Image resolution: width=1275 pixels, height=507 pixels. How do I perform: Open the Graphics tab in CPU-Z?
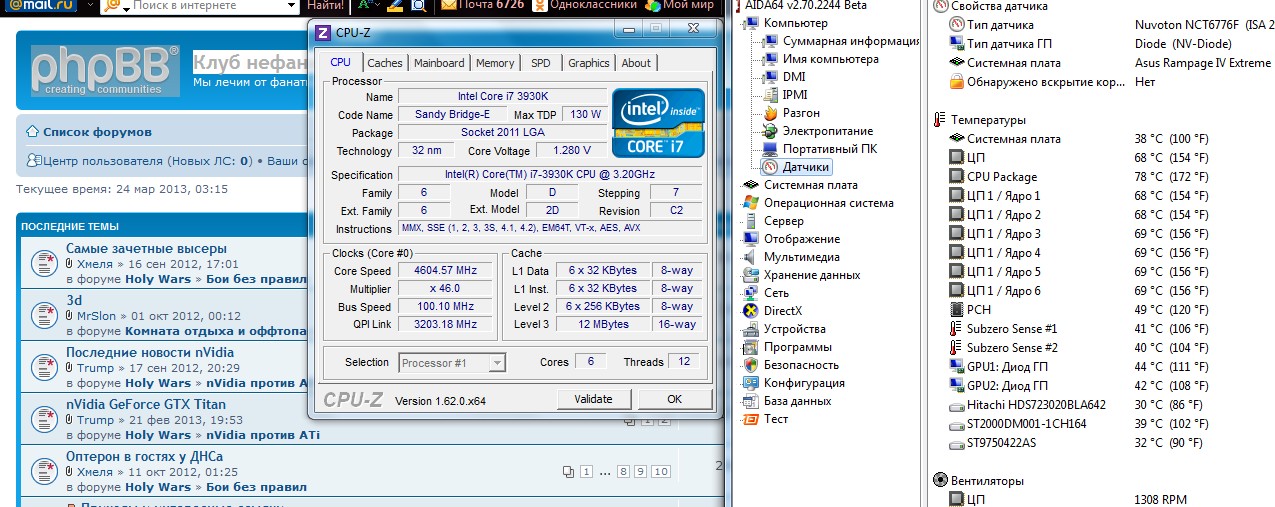(588, 63)
